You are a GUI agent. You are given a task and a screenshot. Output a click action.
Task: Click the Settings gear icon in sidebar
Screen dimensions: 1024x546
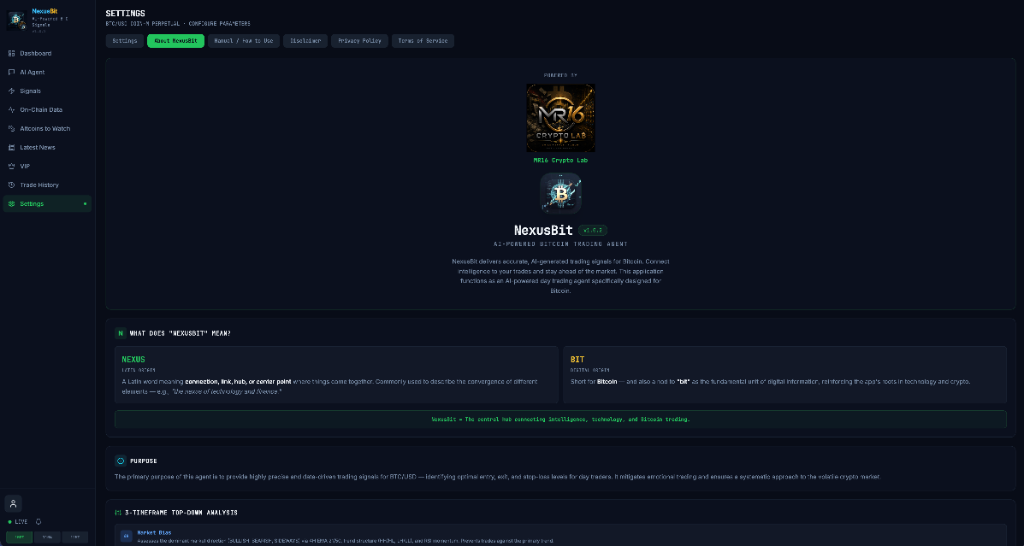(12, 204)
